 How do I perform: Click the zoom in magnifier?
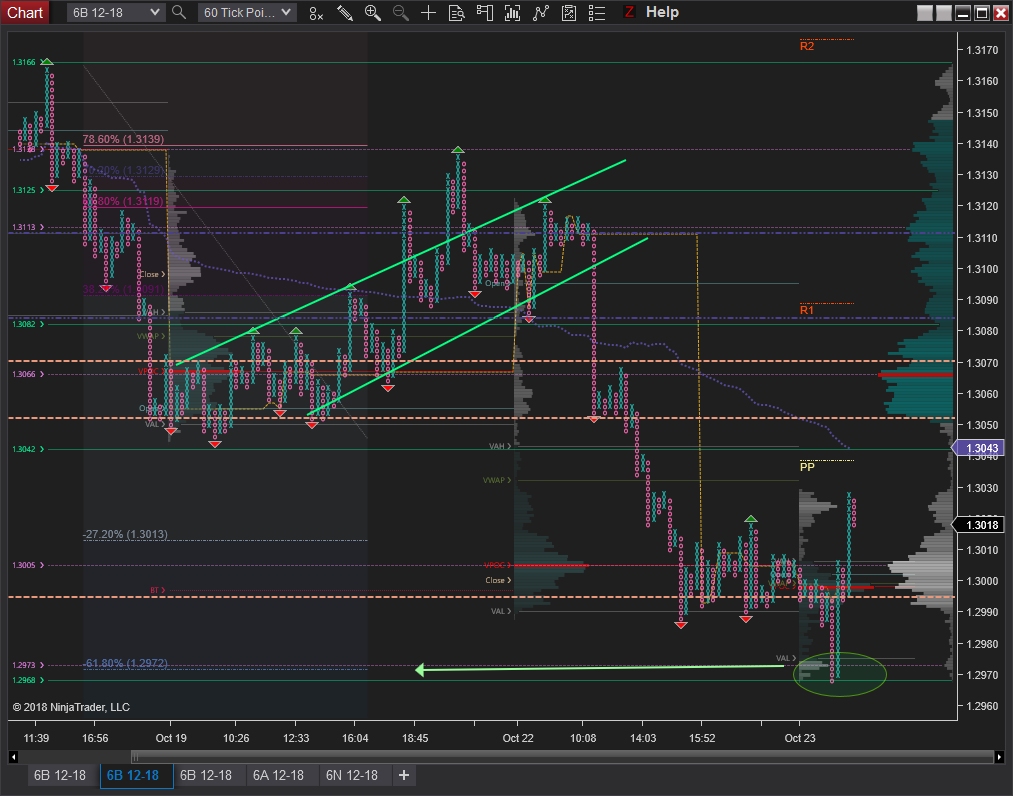(x=373, y=13)
